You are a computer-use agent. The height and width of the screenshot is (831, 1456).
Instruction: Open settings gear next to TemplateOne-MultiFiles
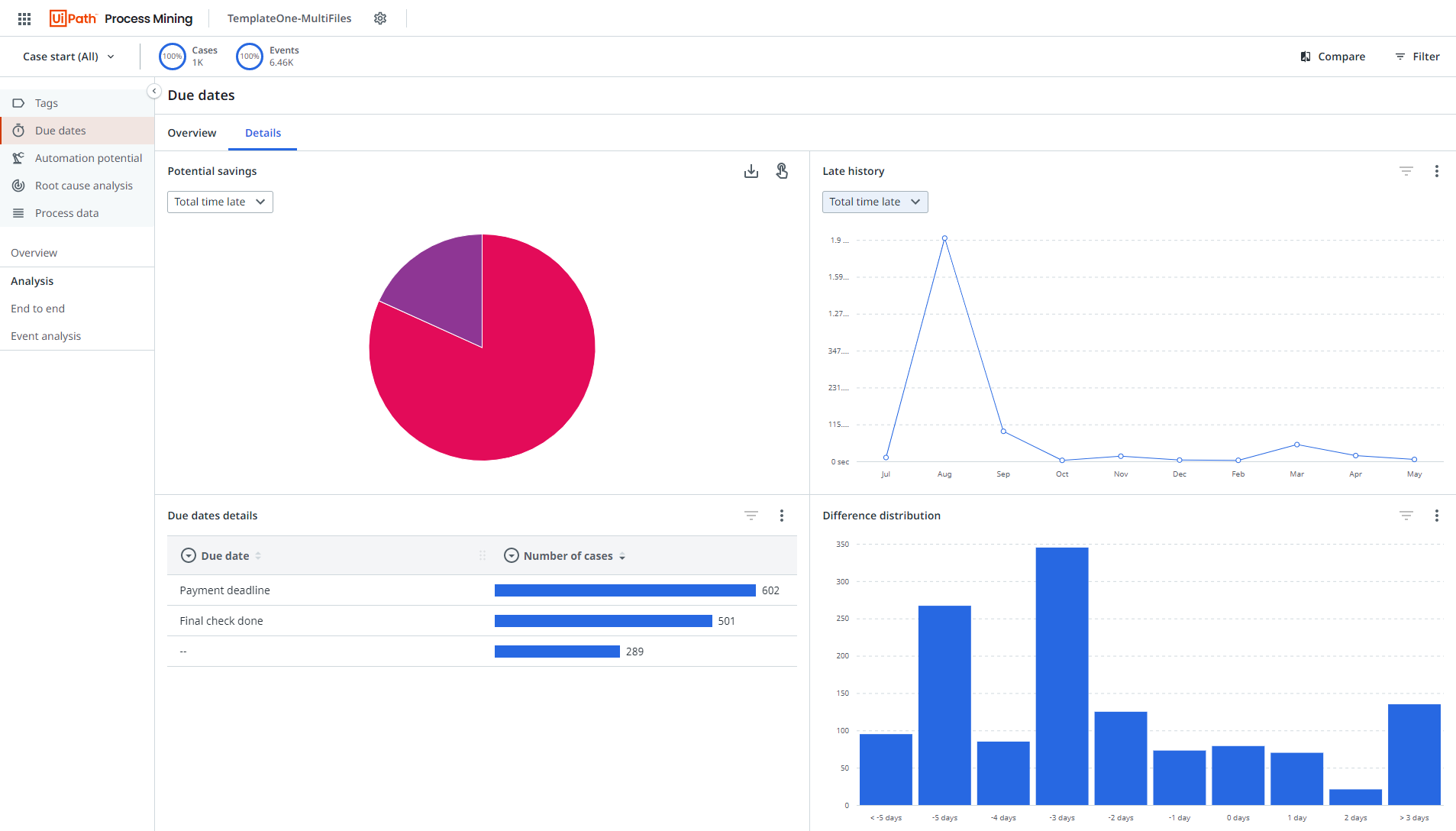[380, 18]
